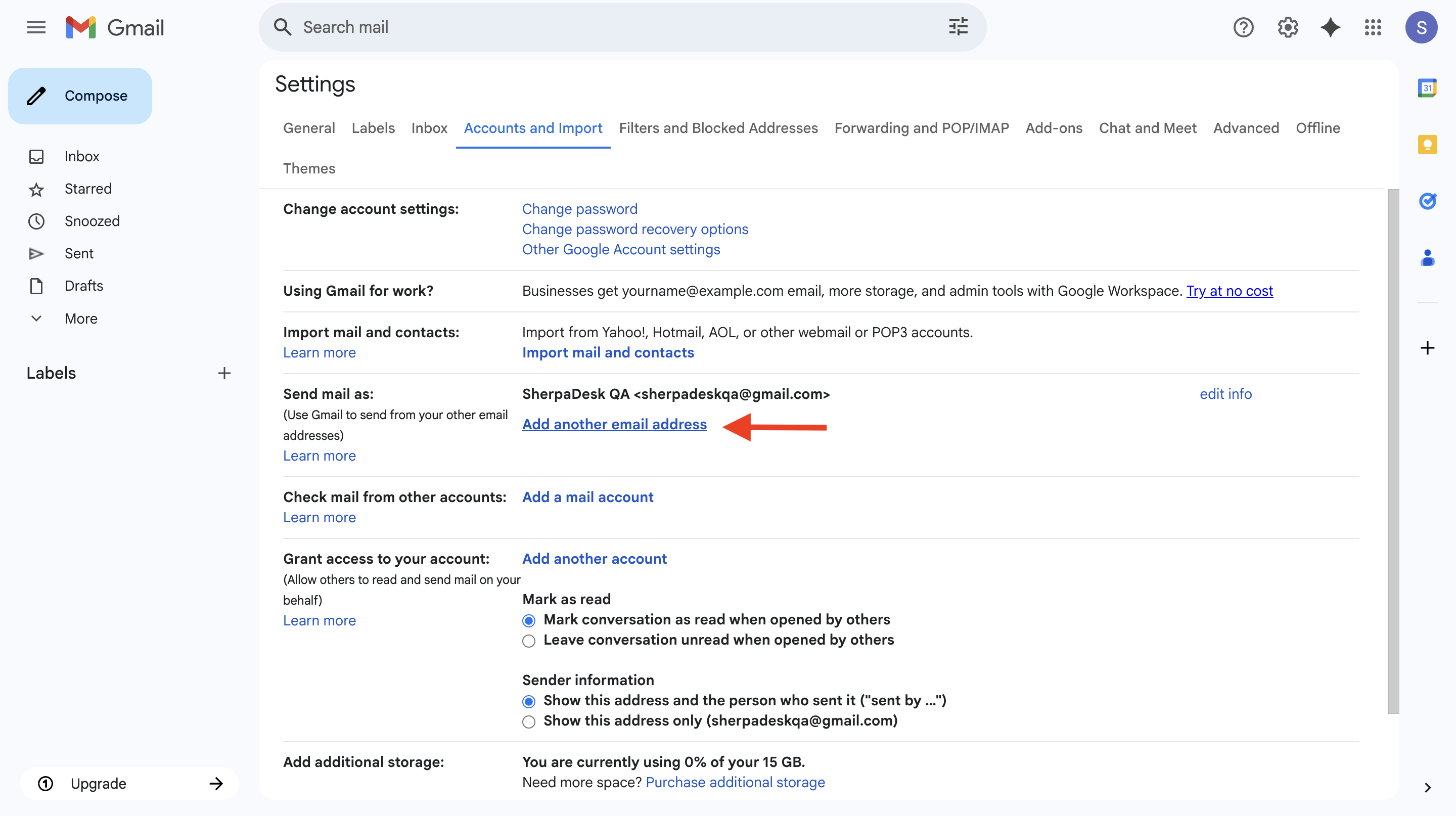Create new label with plus icon
This screenshot has width=1456, height=816.
[x=224, y=373]
